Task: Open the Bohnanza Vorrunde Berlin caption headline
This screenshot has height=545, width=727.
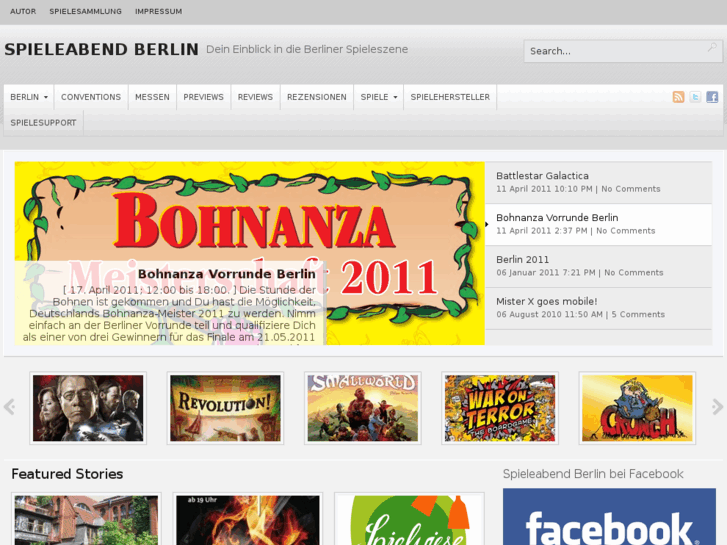Action: [227, 274]
